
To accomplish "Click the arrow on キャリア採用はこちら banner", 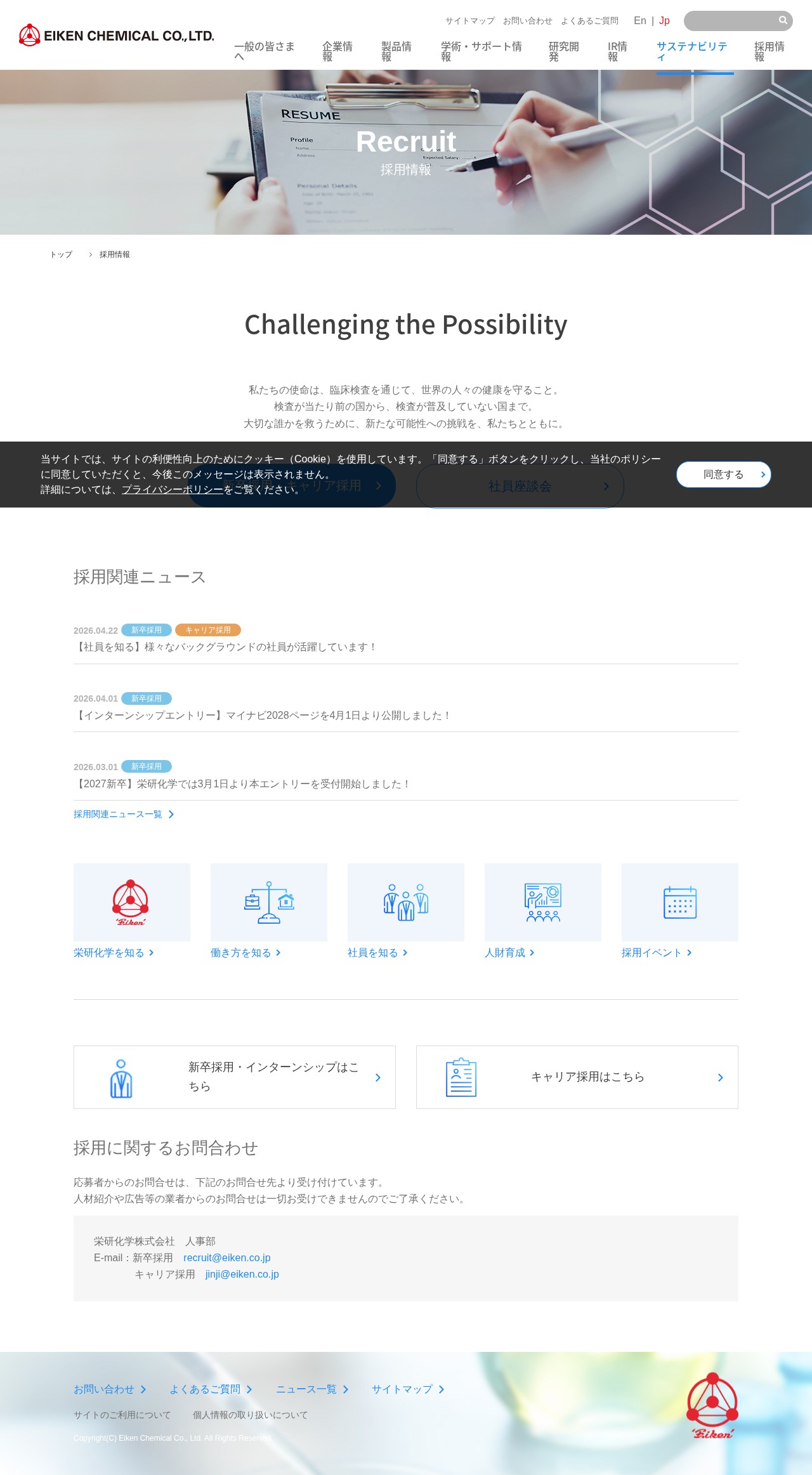I will coord(721,1078).
